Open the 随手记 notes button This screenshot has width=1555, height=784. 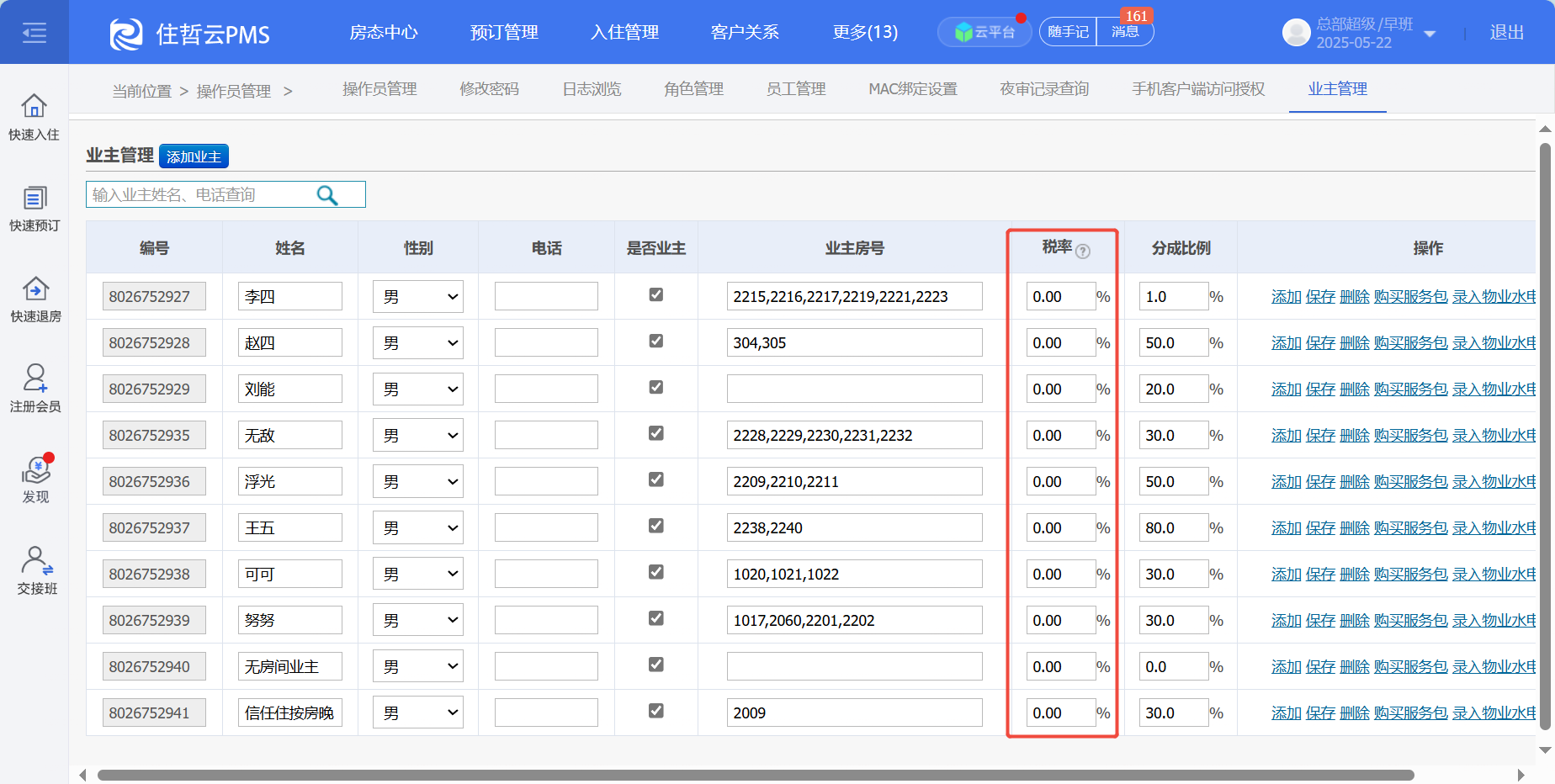1068,32
